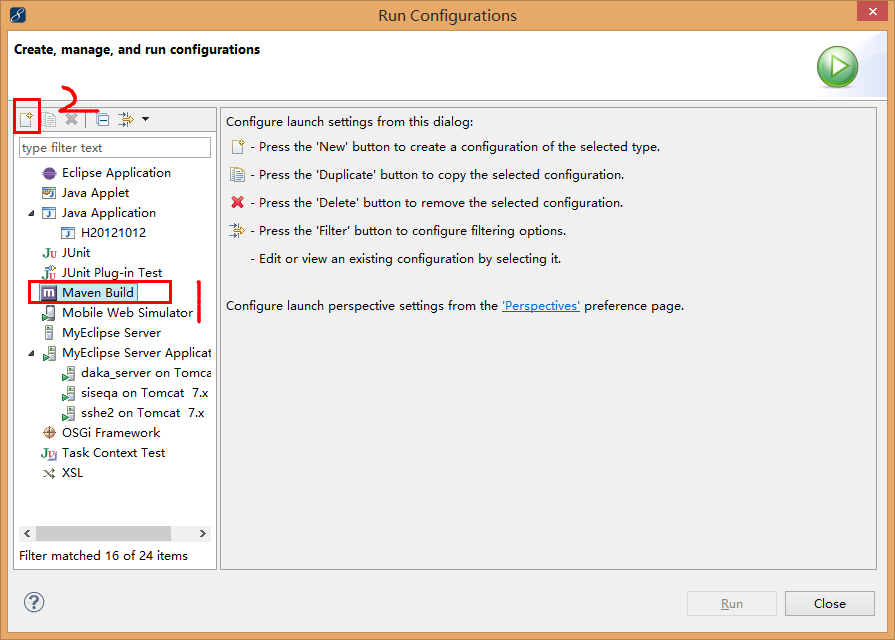Open siseqa on Tomcat 7.x configuration
This screenshot has width=895, height=640.
(144, 393)
